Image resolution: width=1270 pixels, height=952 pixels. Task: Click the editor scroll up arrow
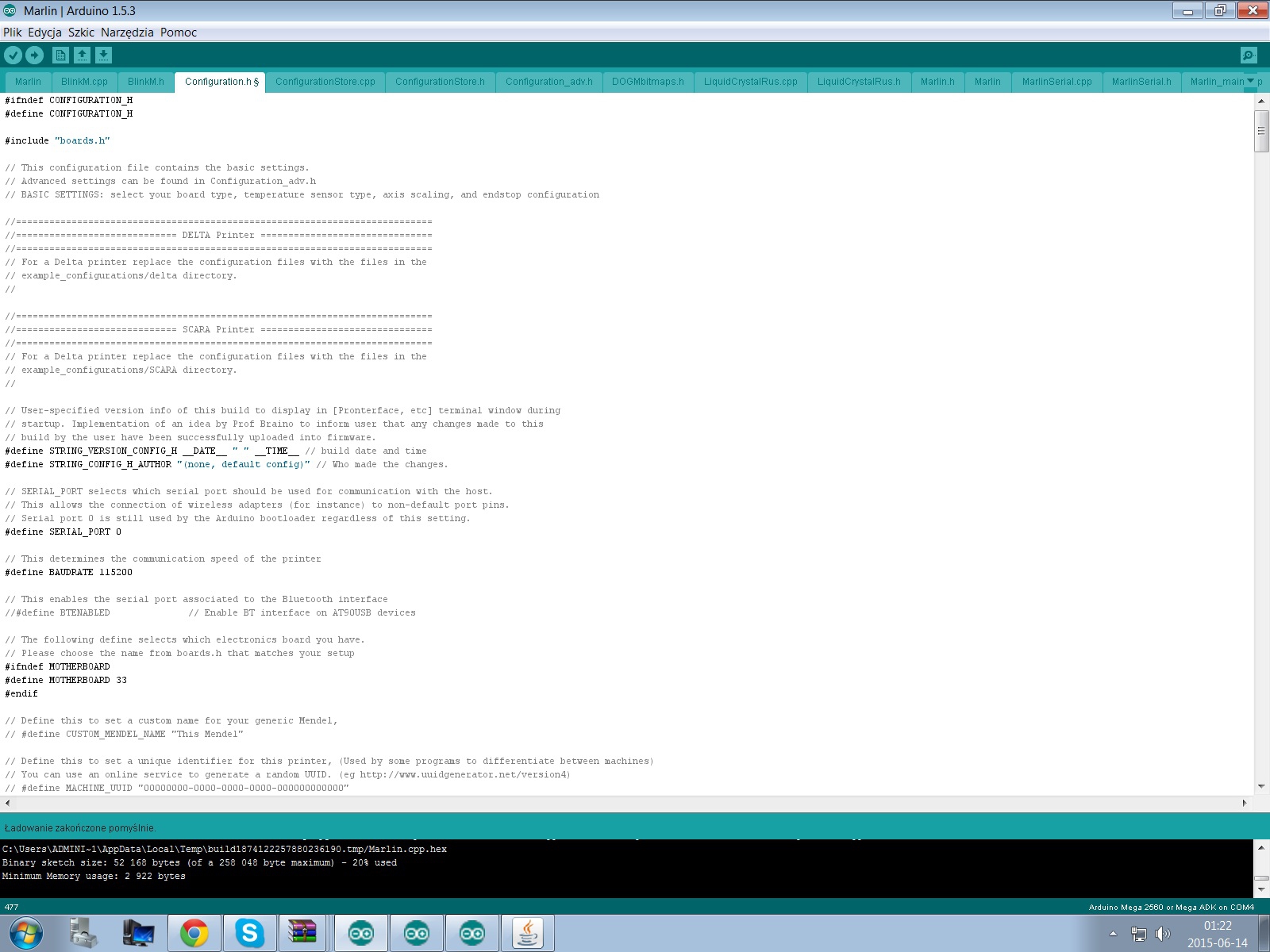1261,101
